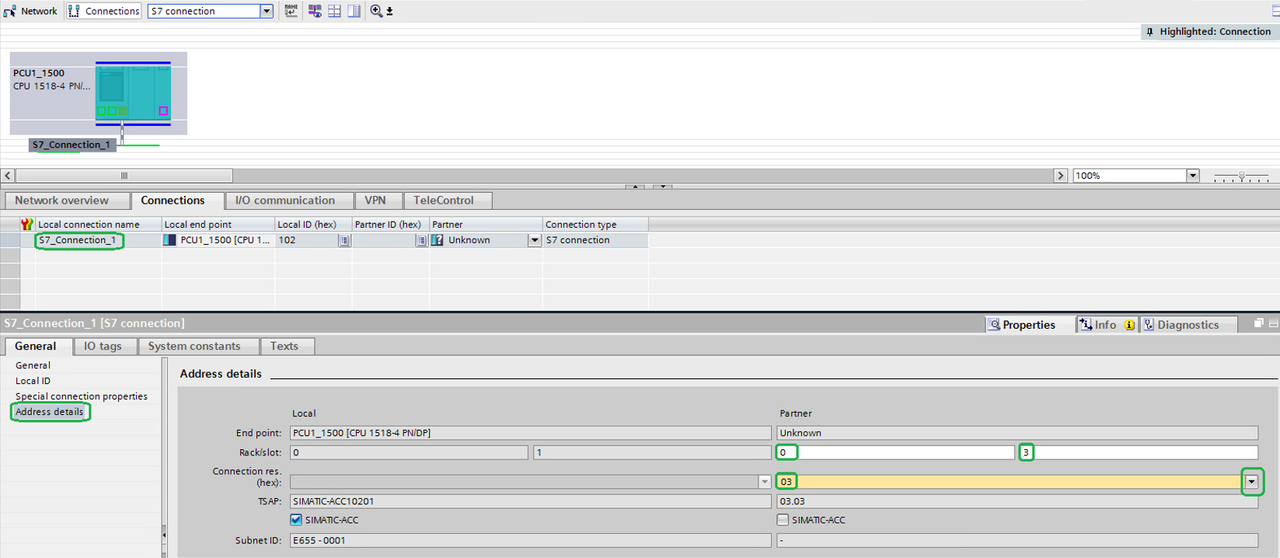Select Local ID in properties navigation
The image size is (1280, 558).
33,381
